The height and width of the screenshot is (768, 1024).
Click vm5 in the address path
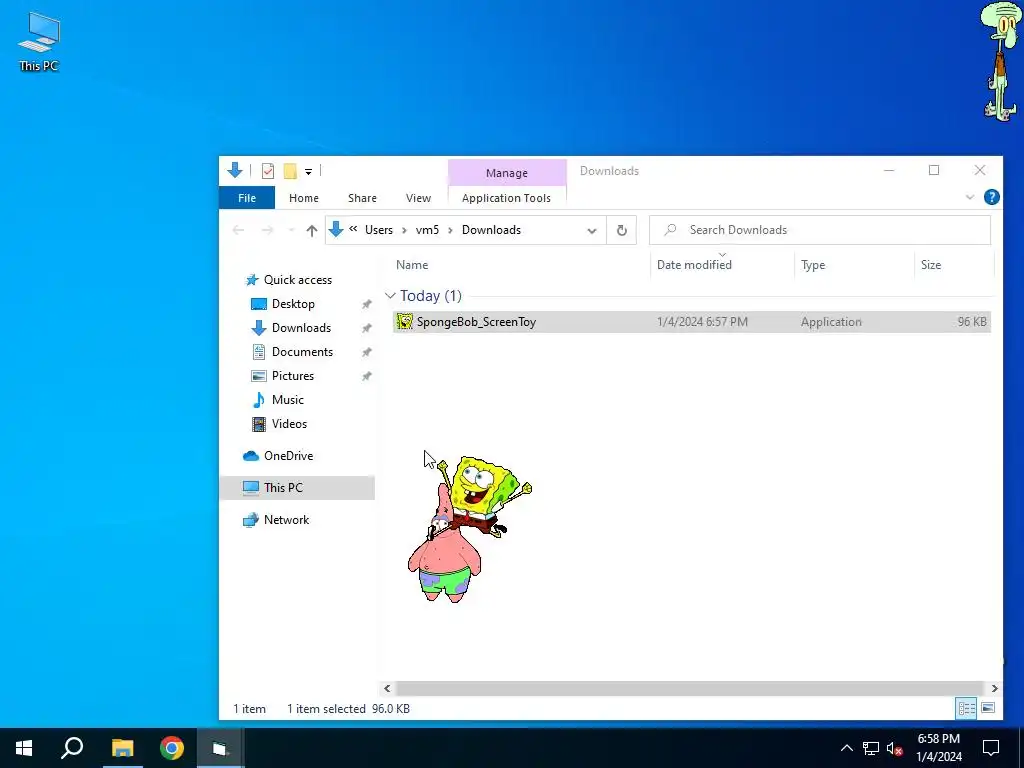coord(427,230)
